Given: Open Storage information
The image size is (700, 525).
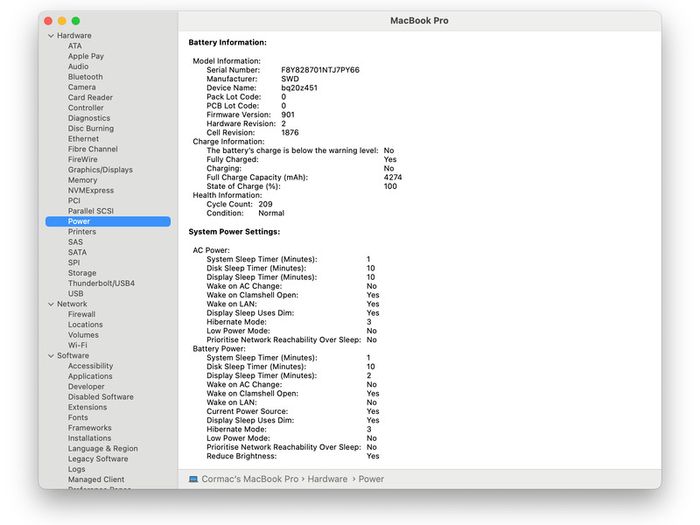Looking at the screenshot, I should click(x=82, y=273).
